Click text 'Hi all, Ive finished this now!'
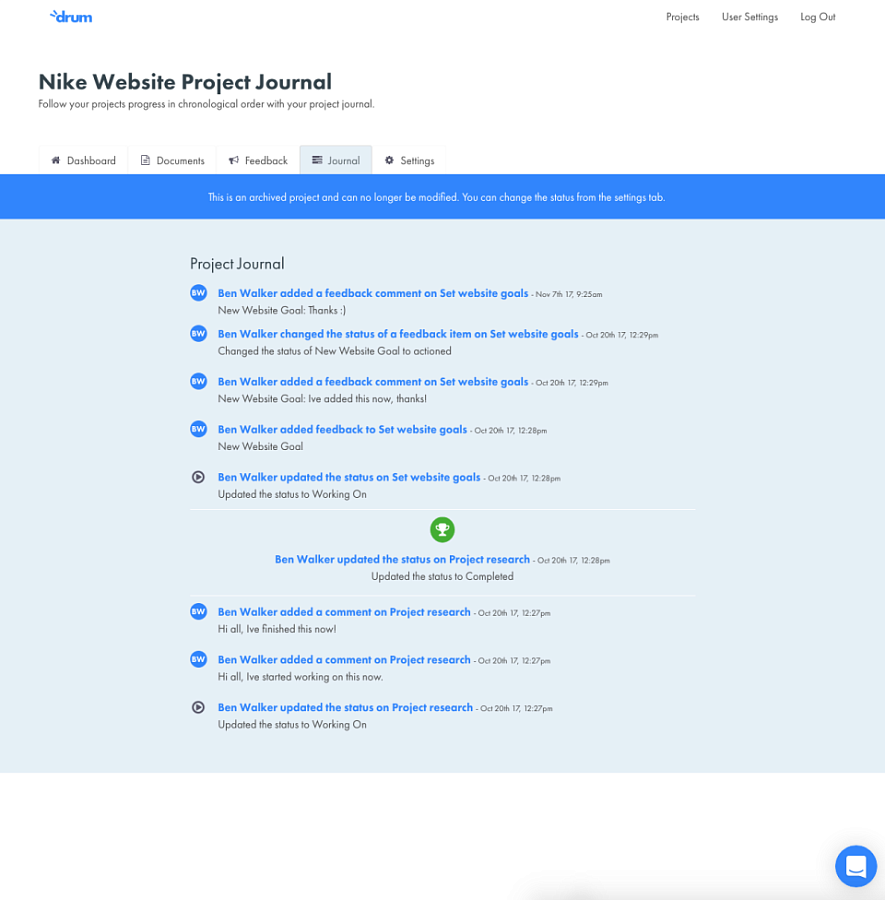This screenshot has height=900, width=885. (x=277, y=629)
